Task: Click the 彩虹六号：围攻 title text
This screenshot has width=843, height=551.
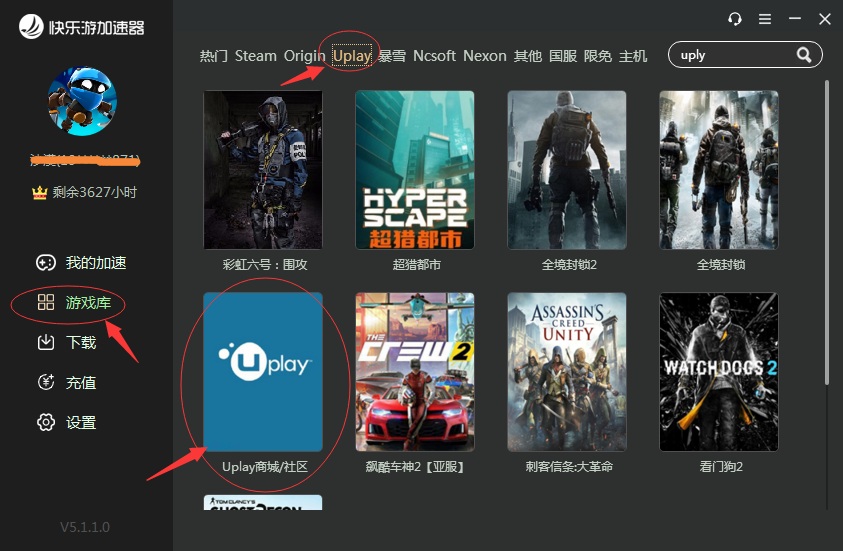Action: click(x=265, y=264)
